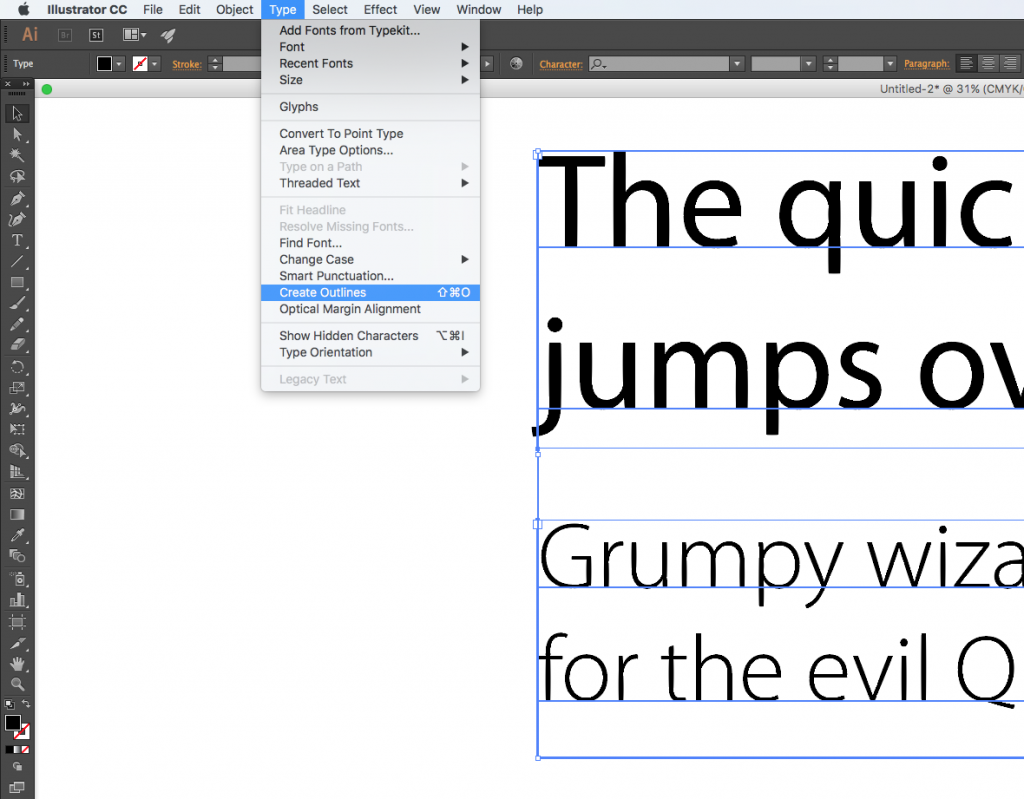The image size is (1024, 799).
Task: Select the Magic Wand tool
Action: click(x=17, y=155)
